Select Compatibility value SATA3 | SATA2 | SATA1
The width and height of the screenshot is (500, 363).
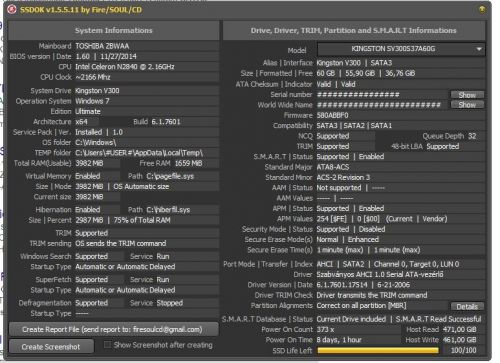[354, 126]
